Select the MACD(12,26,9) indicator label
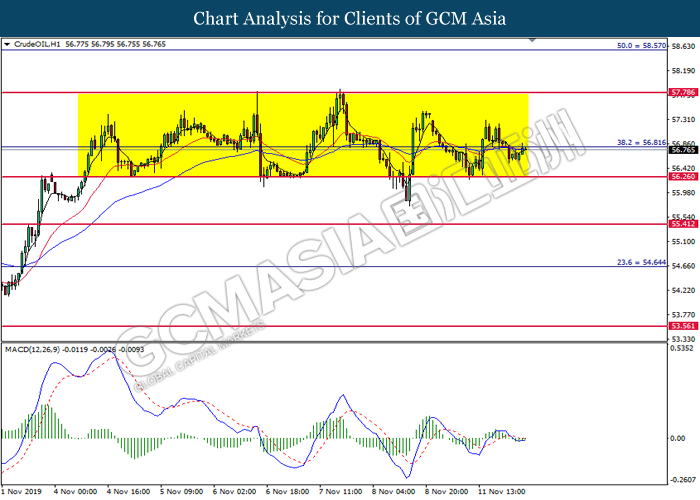Viewport: 700px width, 500px height. point(32,350)
